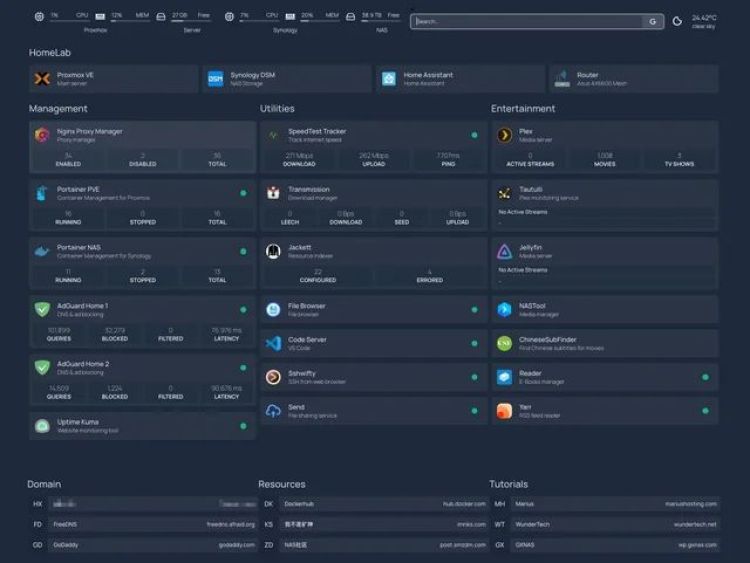Click the Google search button
This screenshot has width=750, height=563.
point(652,21)
